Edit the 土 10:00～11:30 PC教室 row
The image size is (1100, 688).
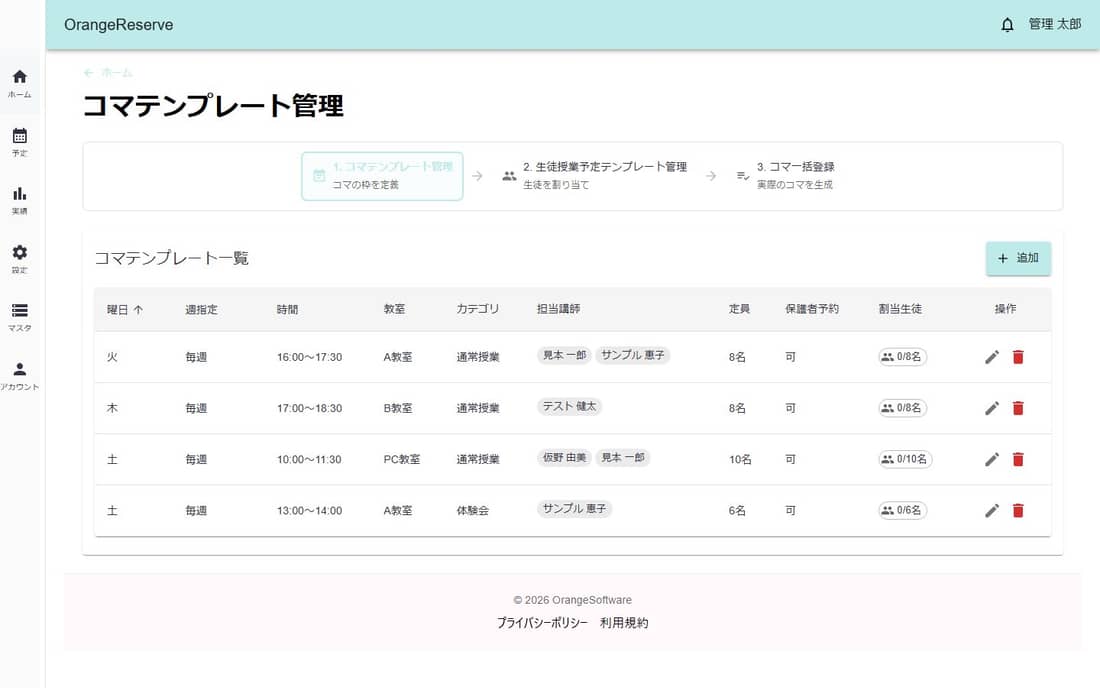991,459
